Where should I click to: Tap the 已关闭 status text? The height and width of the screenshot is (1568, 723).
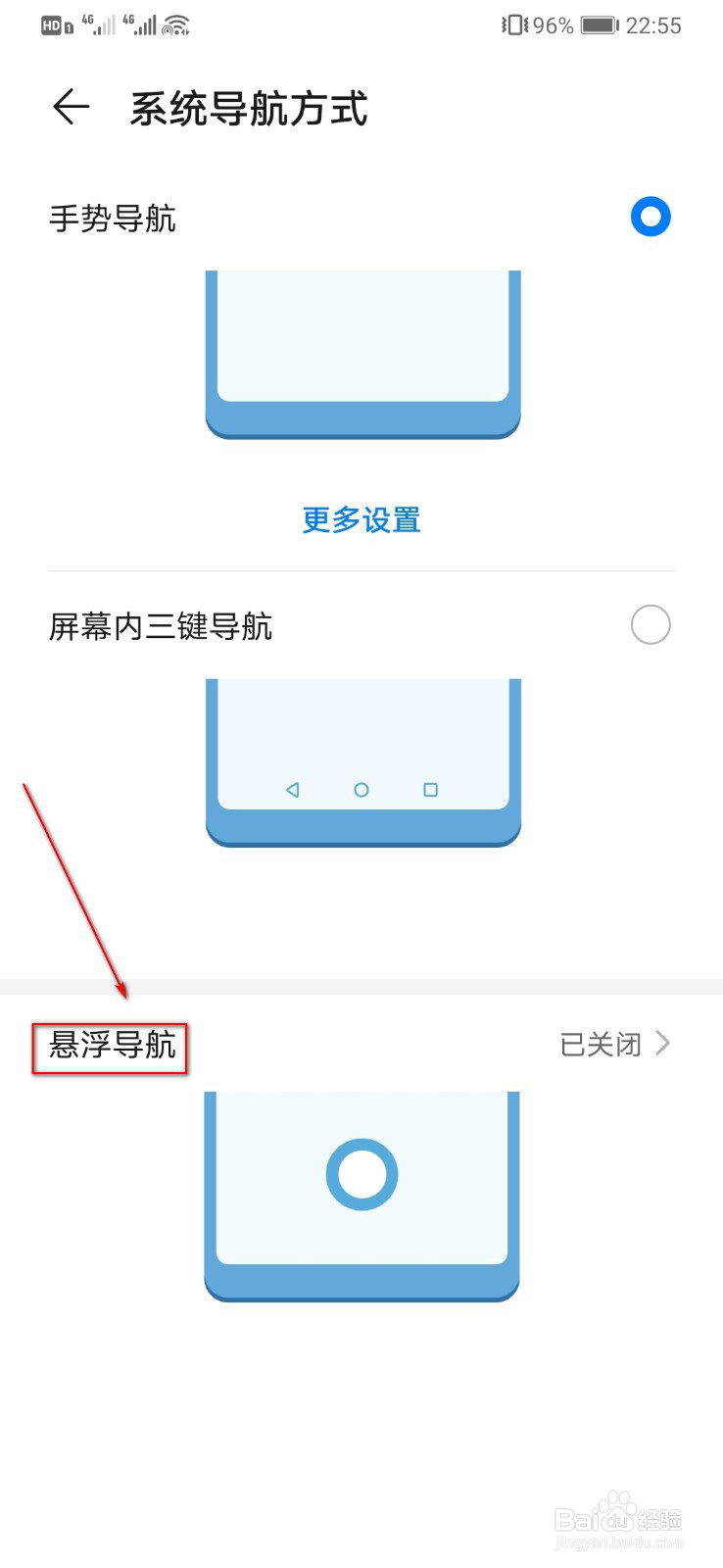(601, 1045)
